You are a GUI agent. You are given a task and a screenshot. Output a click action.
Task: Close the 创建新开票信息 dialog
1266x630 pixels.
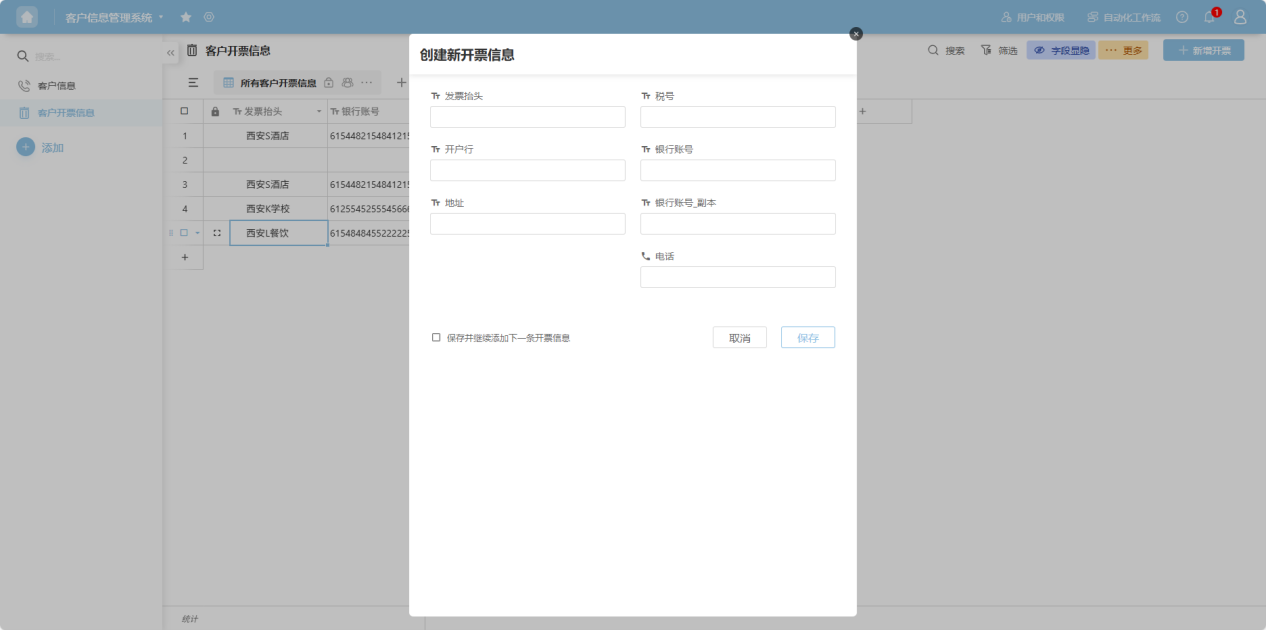[856, 34]
